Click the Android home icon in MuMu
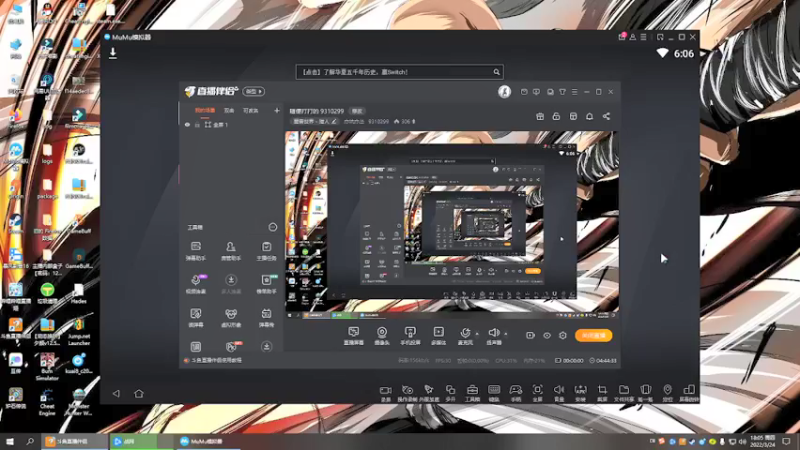The image size is (800, 450). tap(139, 393)
